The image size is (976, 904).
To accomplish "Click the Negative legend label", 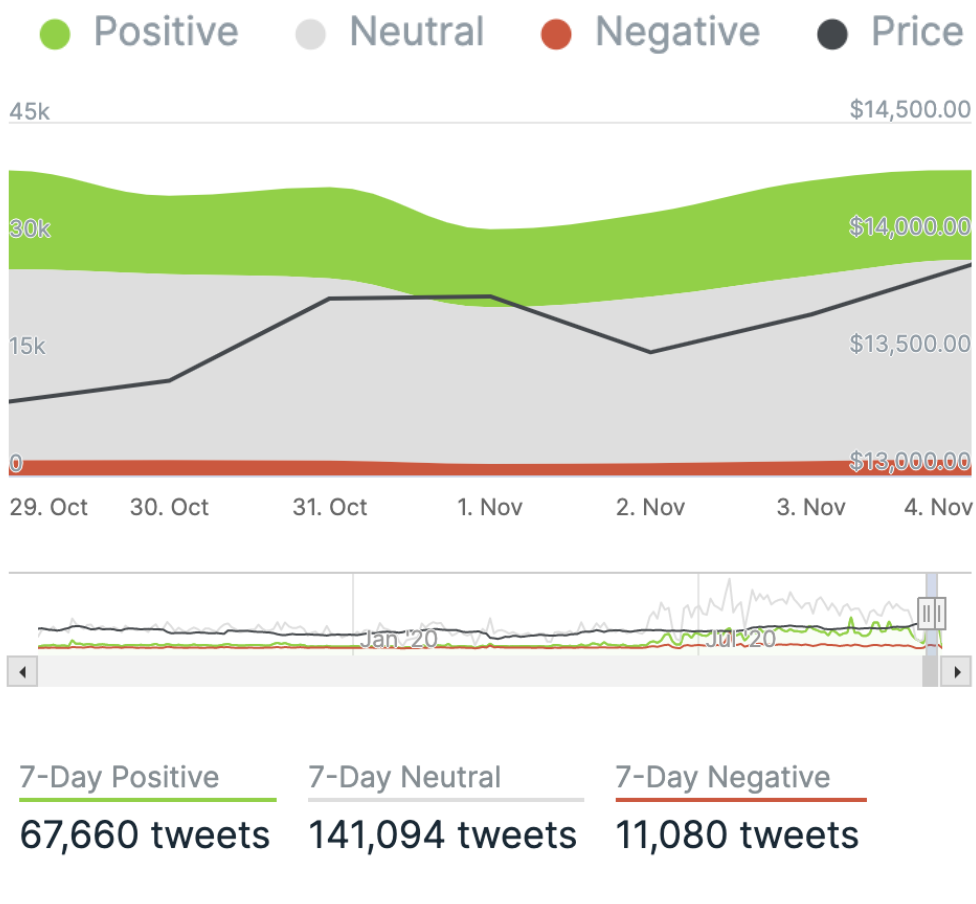I will [x=677, y=33].
